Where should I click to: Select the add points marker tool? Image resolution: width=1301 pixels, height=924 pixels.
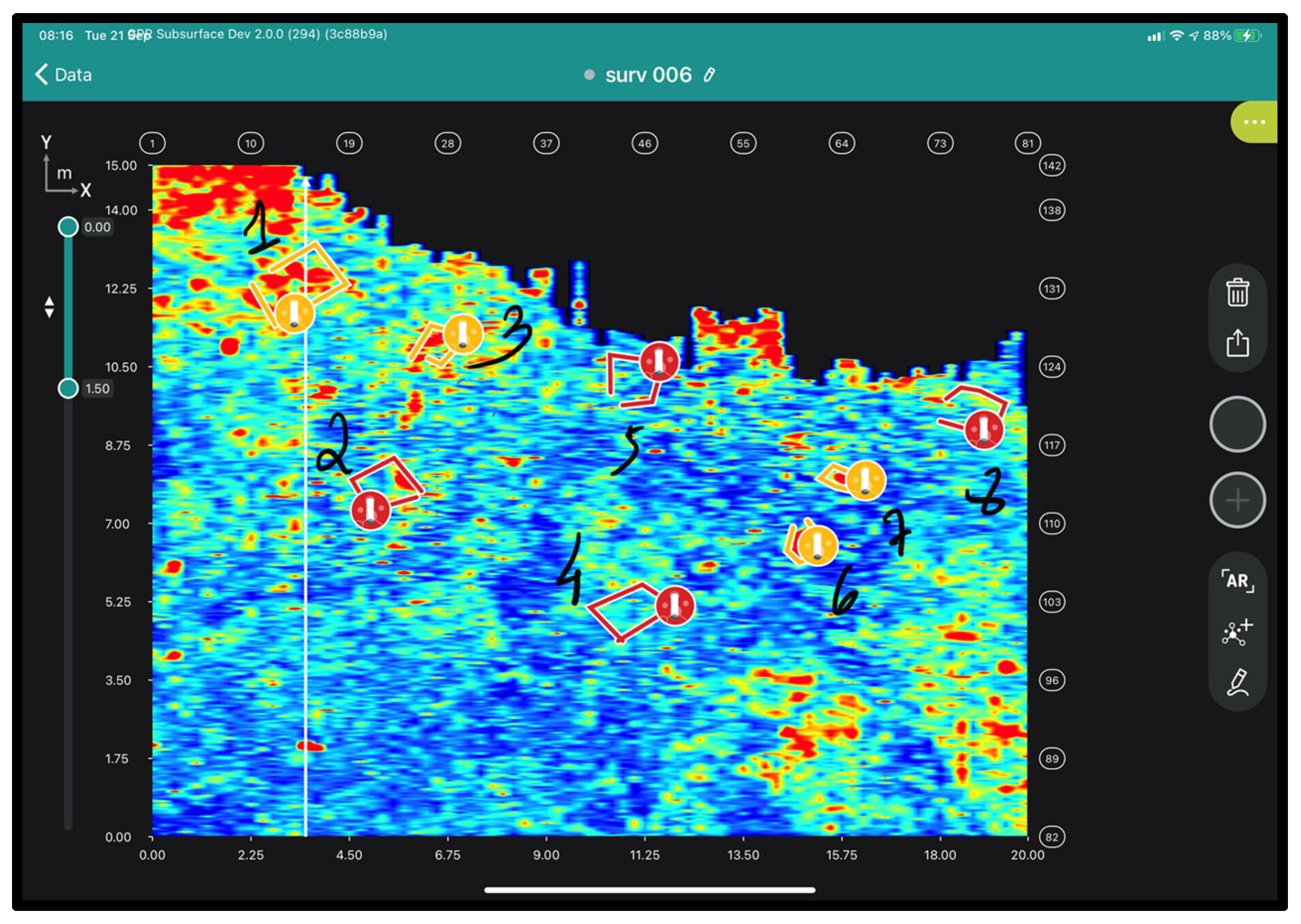[x=1237, y=632]
